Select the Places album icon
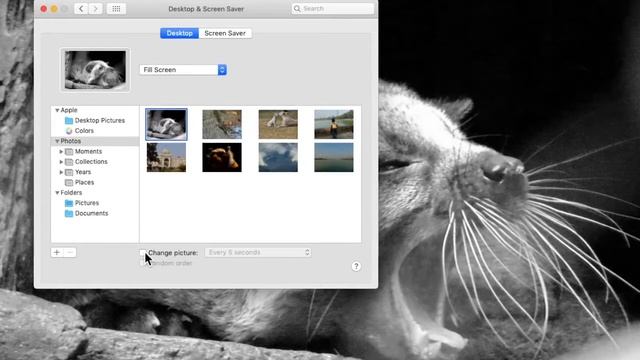The width and height of the screenshot is (640, 360). click(69, 182)
